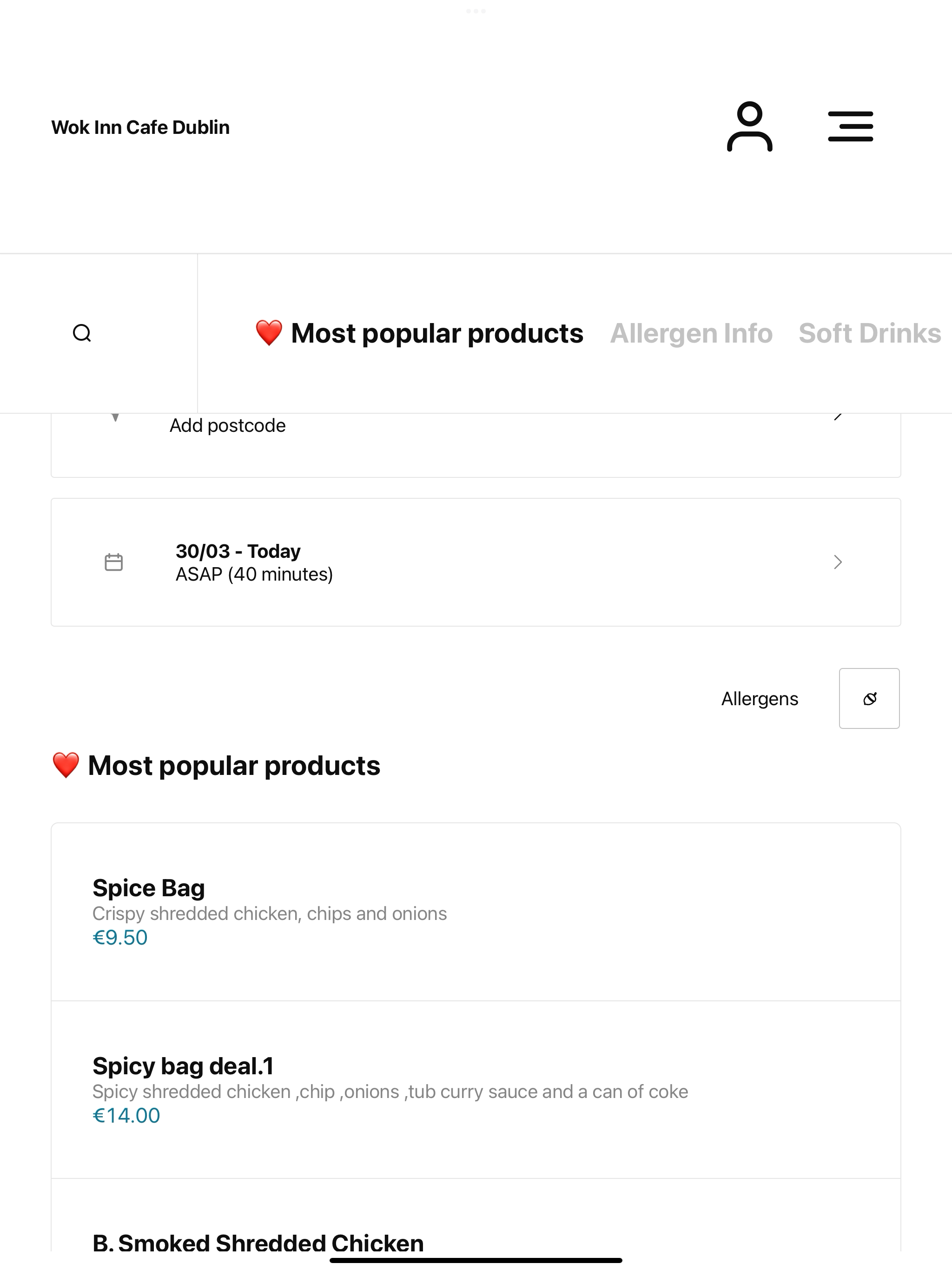Switch to the Soft Drinks tab
The height and width of the screenshot is (1270, 952).
(870, 334)
